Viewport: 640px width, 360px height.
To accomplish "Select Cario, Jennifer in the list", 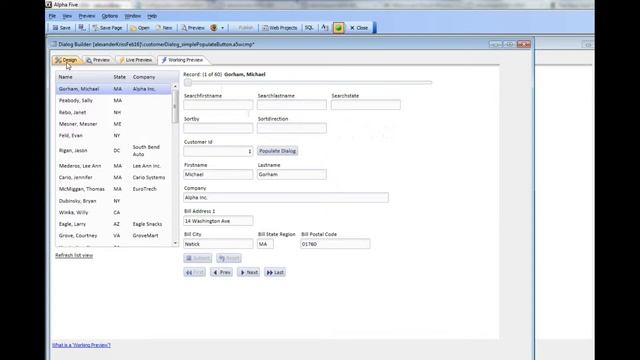I will pyautogui.click(x=114, y=178).
